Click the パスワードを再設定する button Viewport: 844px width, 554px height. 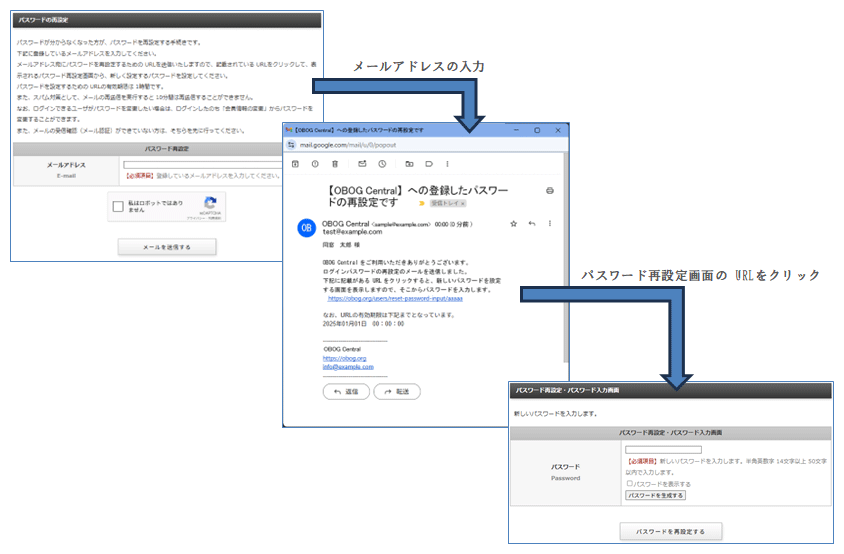[x=671, y=531]
